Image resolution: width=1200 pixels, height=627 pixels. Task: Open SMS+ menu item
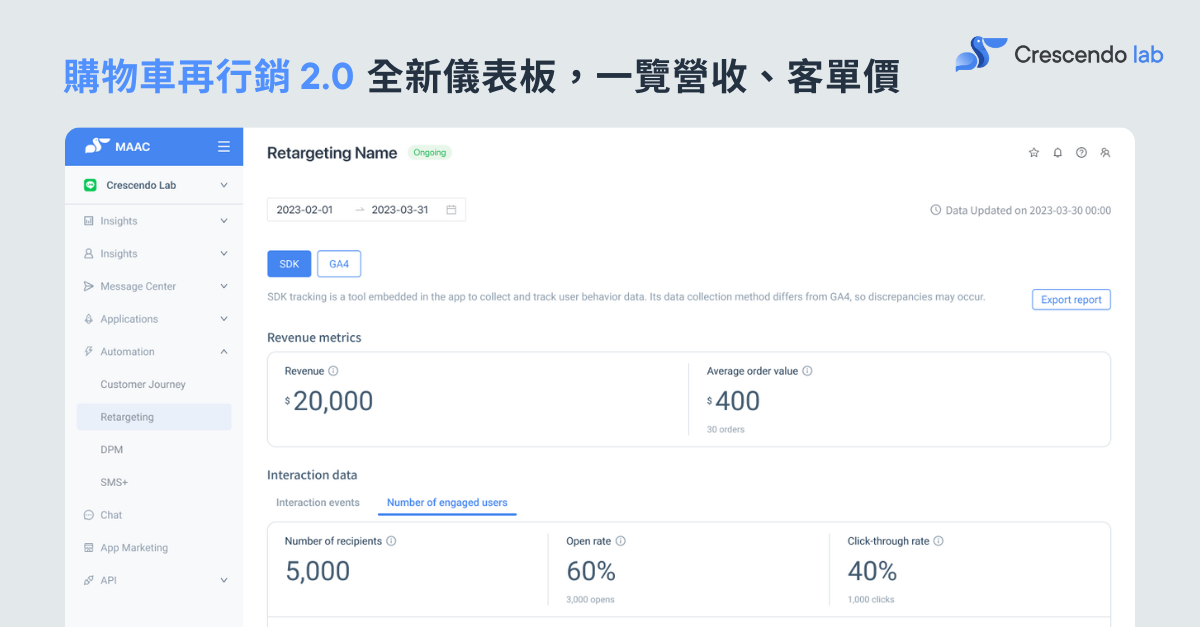114,482
